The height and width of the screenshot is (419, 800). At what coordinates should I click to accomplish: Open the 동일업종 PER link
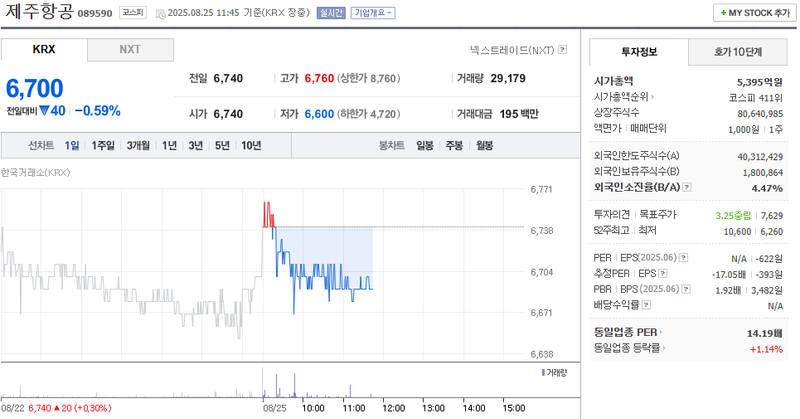click(628, 332)
